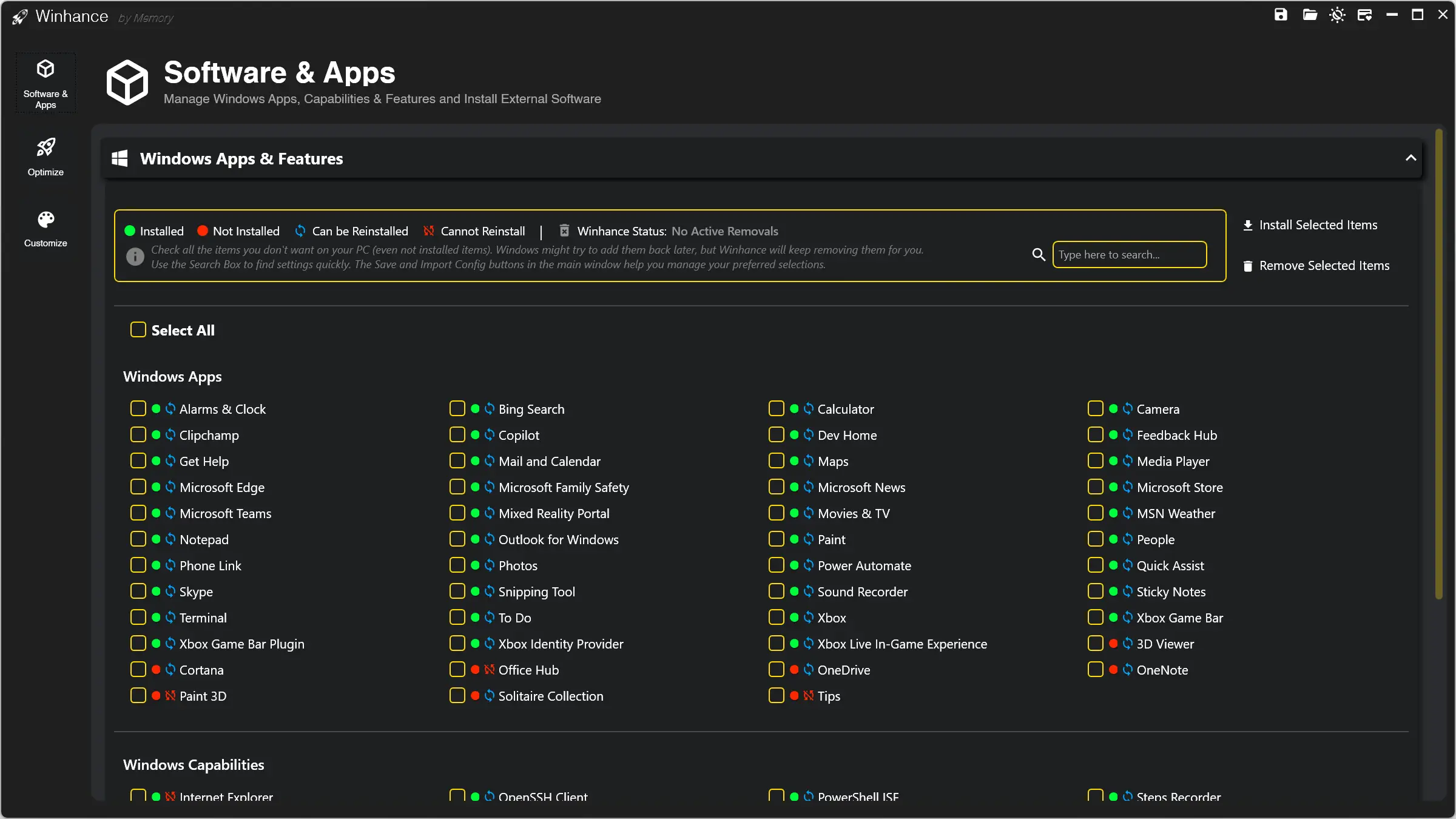
Task: Click the green status dot beside Camera
Action: pos(1113,409)
